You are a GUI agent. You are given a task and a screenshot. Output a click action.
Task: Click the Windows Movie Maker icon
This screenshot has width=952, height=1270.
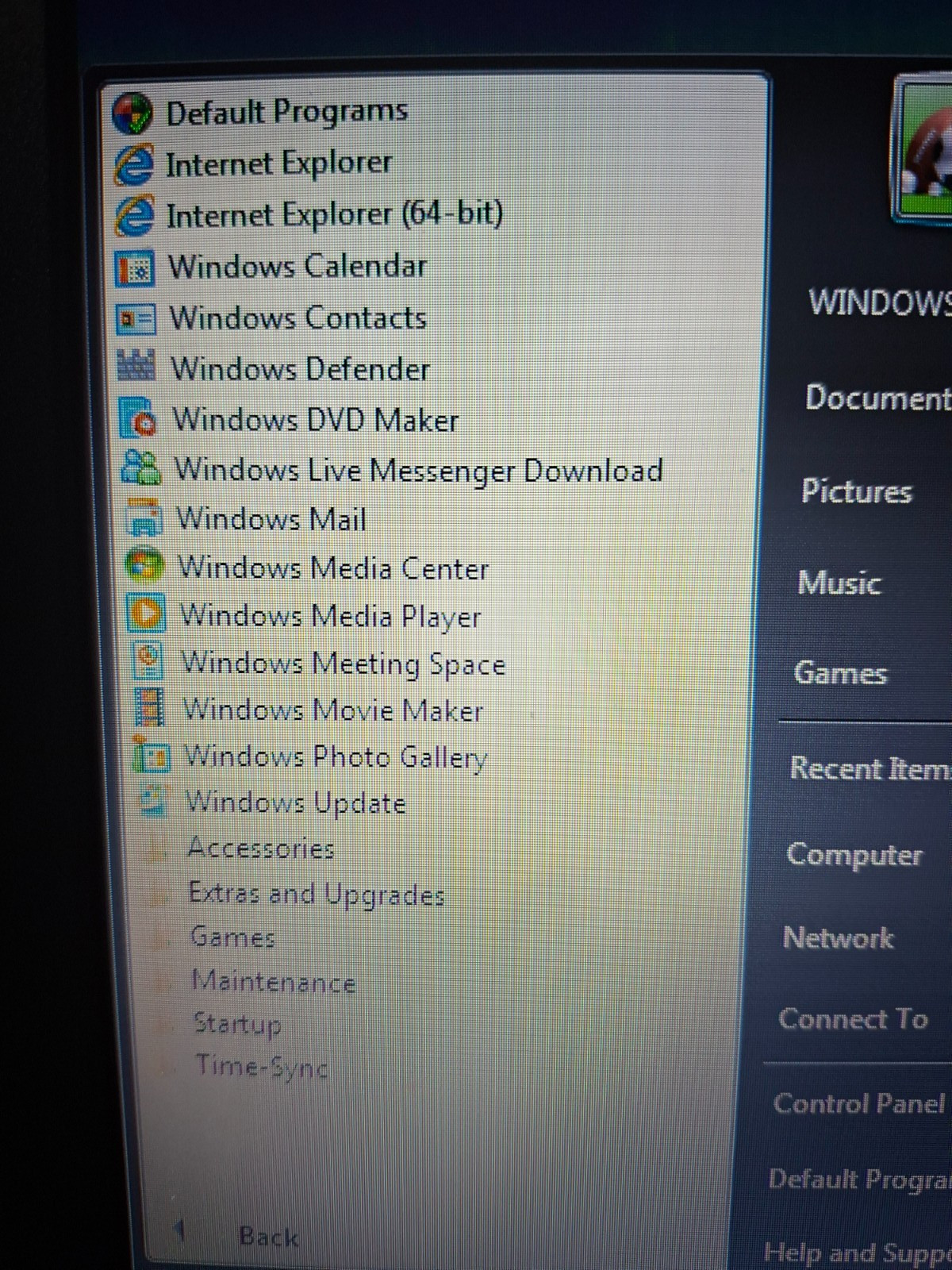tap(150, 707)
